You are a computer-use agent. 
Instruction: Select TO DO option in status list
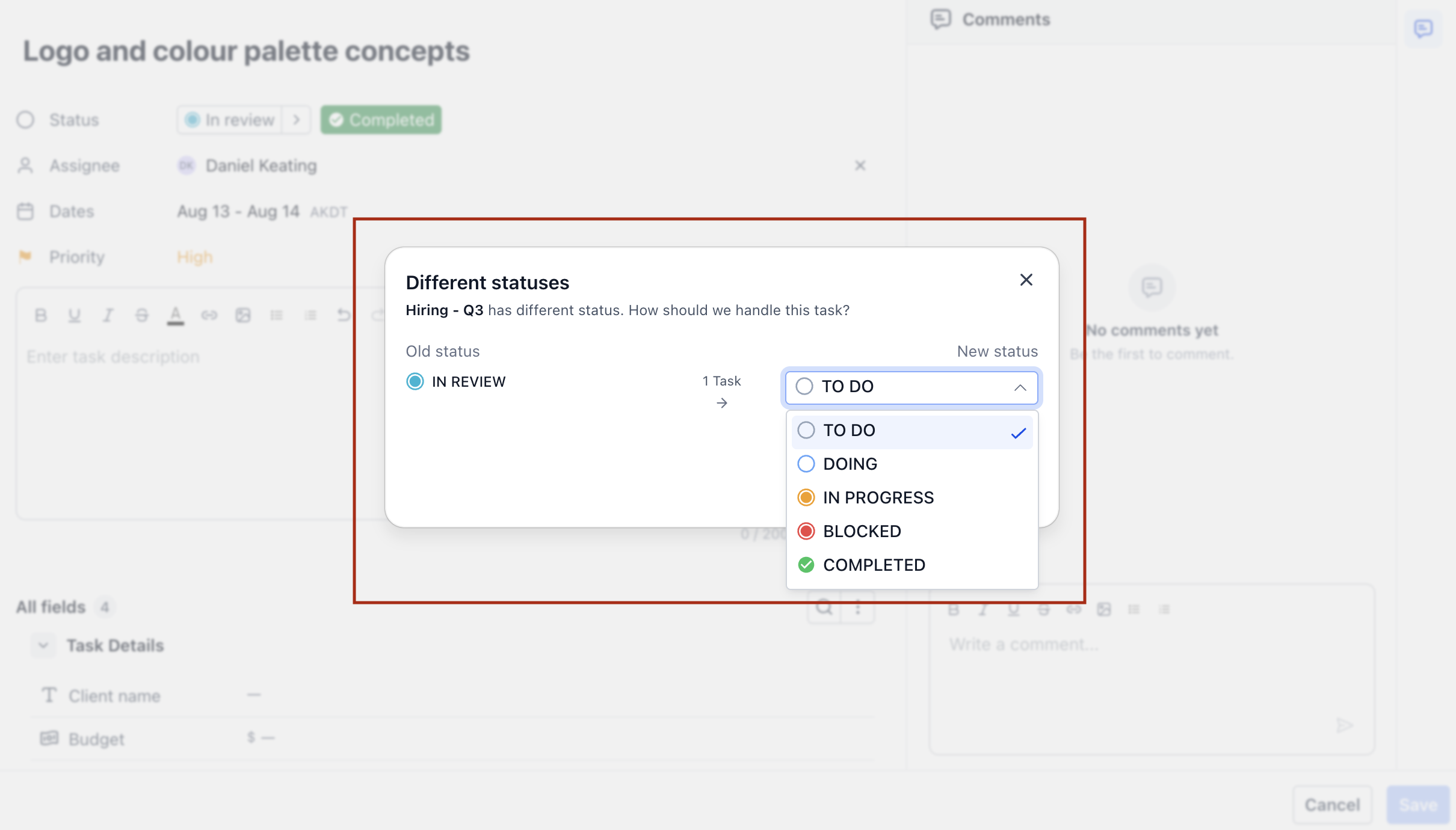(x=912, y=431)
